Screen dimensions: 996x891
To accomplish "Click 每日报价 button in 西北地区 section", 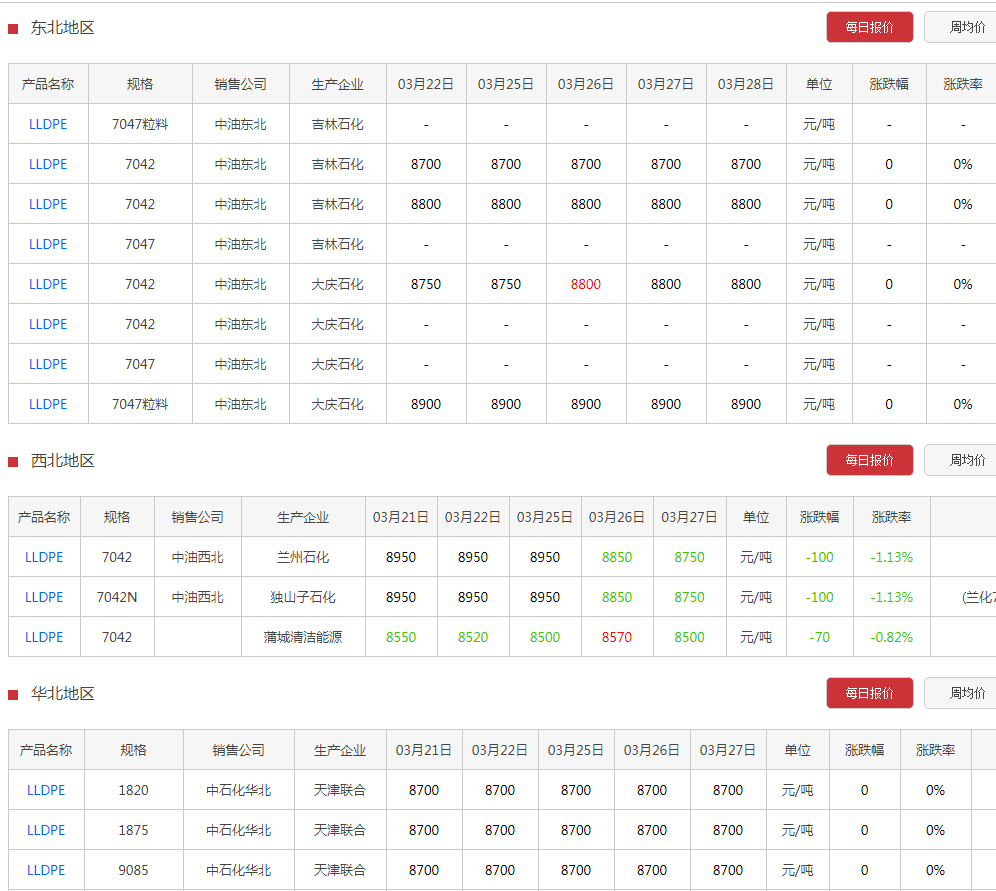I will click(x=870, y=460).
